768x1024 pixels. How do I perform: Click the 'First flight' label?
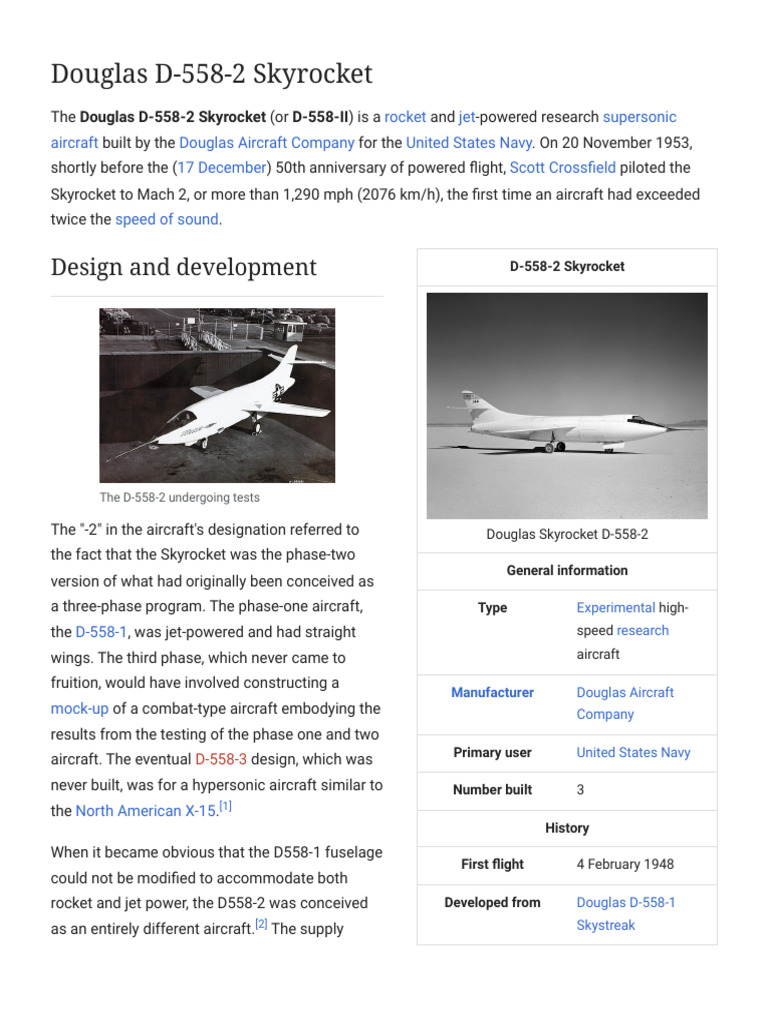coord(492,865)
